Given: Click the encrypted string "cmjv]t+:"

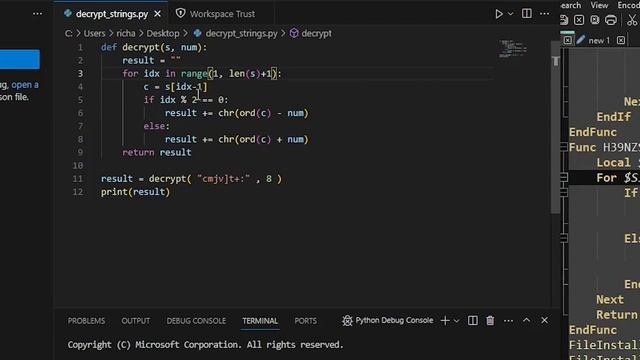Looking at the screenshot, I should 223,179.
